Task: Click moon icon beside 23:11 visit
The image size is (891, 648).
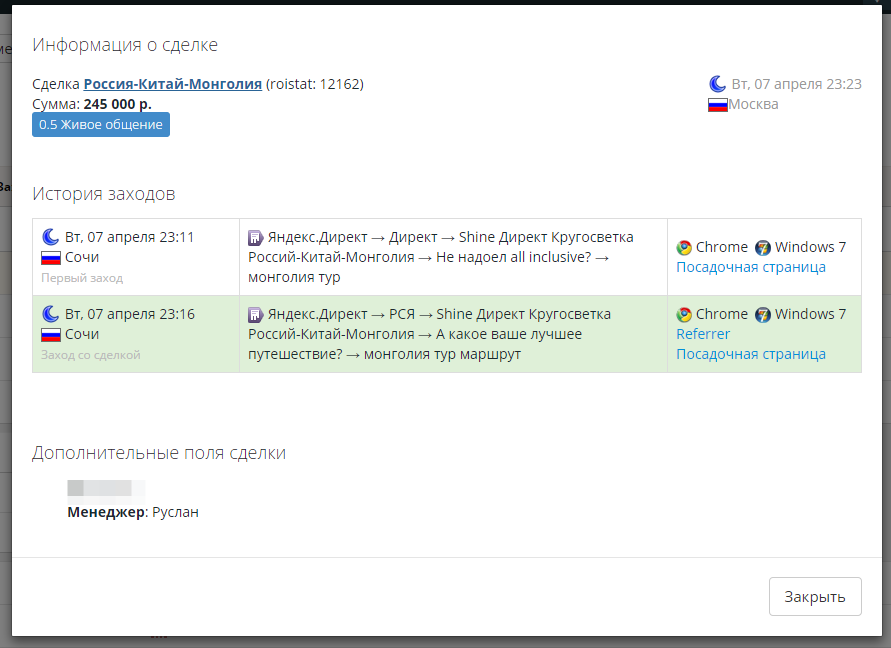Action: tap(51, 236)
